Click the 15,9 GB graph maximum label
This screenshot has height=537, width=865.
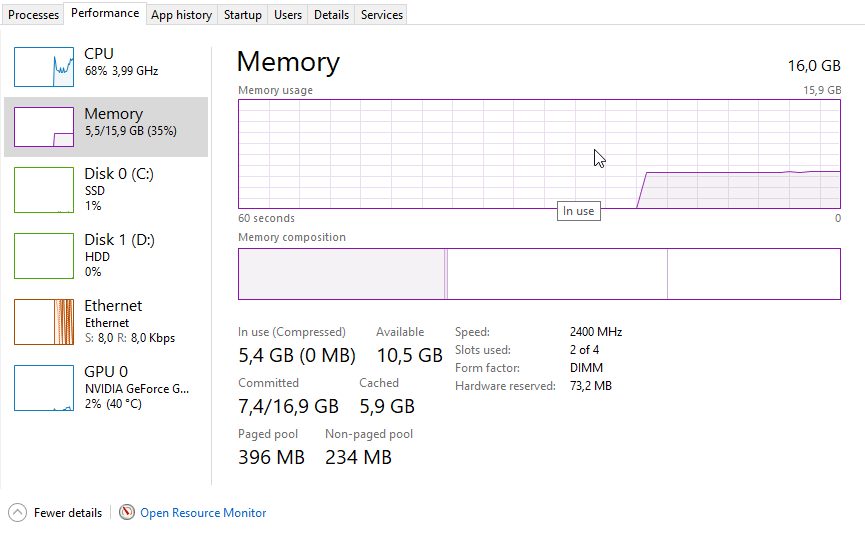822,90
